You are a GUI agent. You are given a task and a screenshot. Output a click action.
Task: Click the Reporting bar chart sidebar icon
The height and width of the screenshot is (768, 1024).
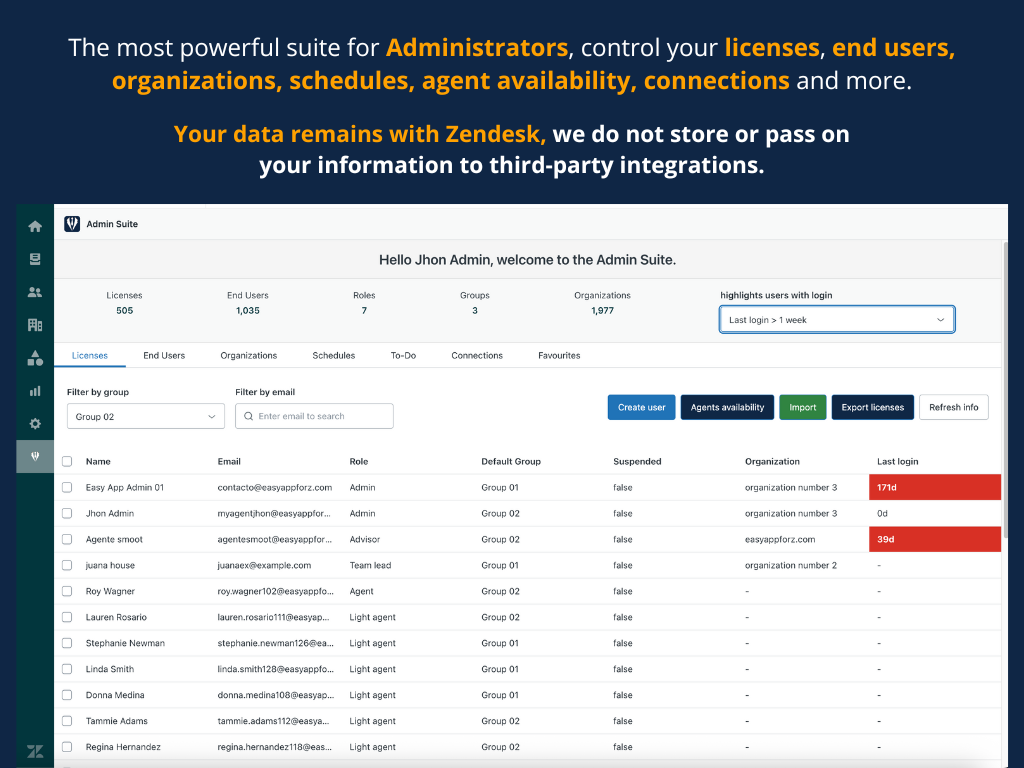click(x=35, y=391)
